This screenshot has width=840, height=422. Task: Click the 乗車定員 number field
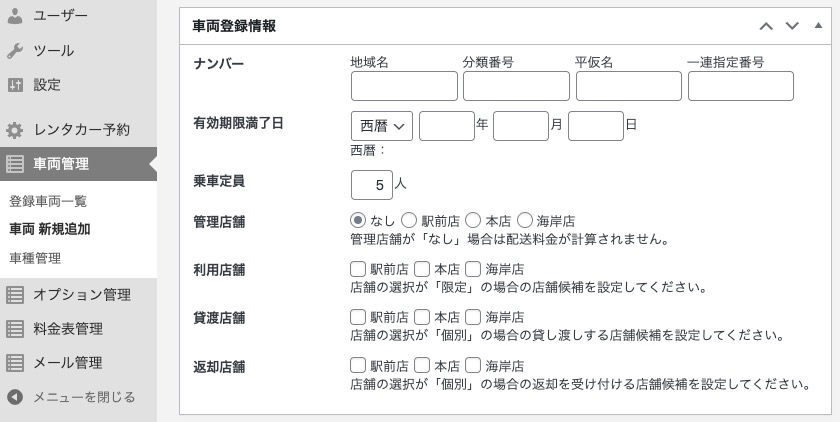372,185
